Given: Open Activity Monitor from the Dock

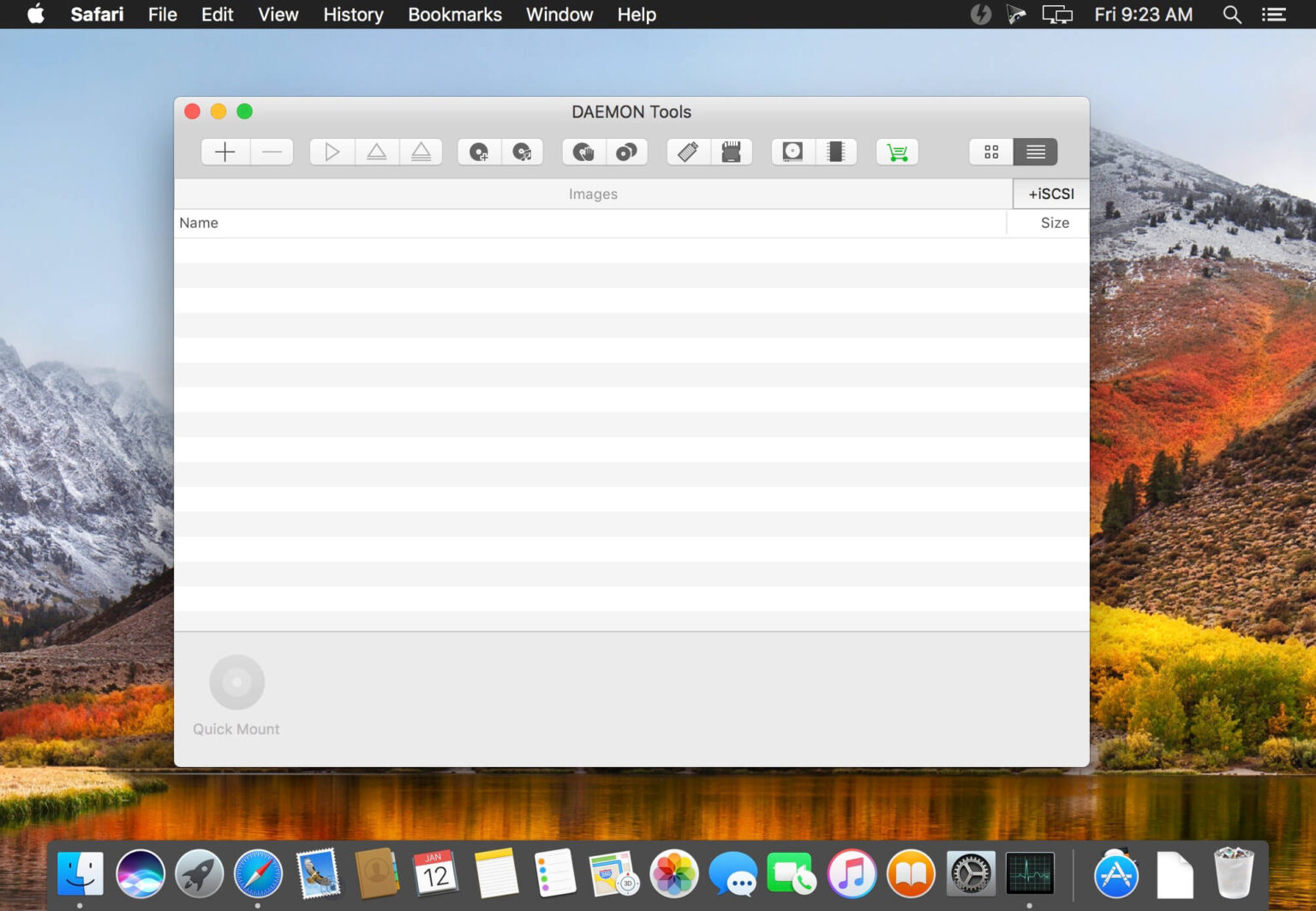Looking at the screenshot, I should 1029,874.
